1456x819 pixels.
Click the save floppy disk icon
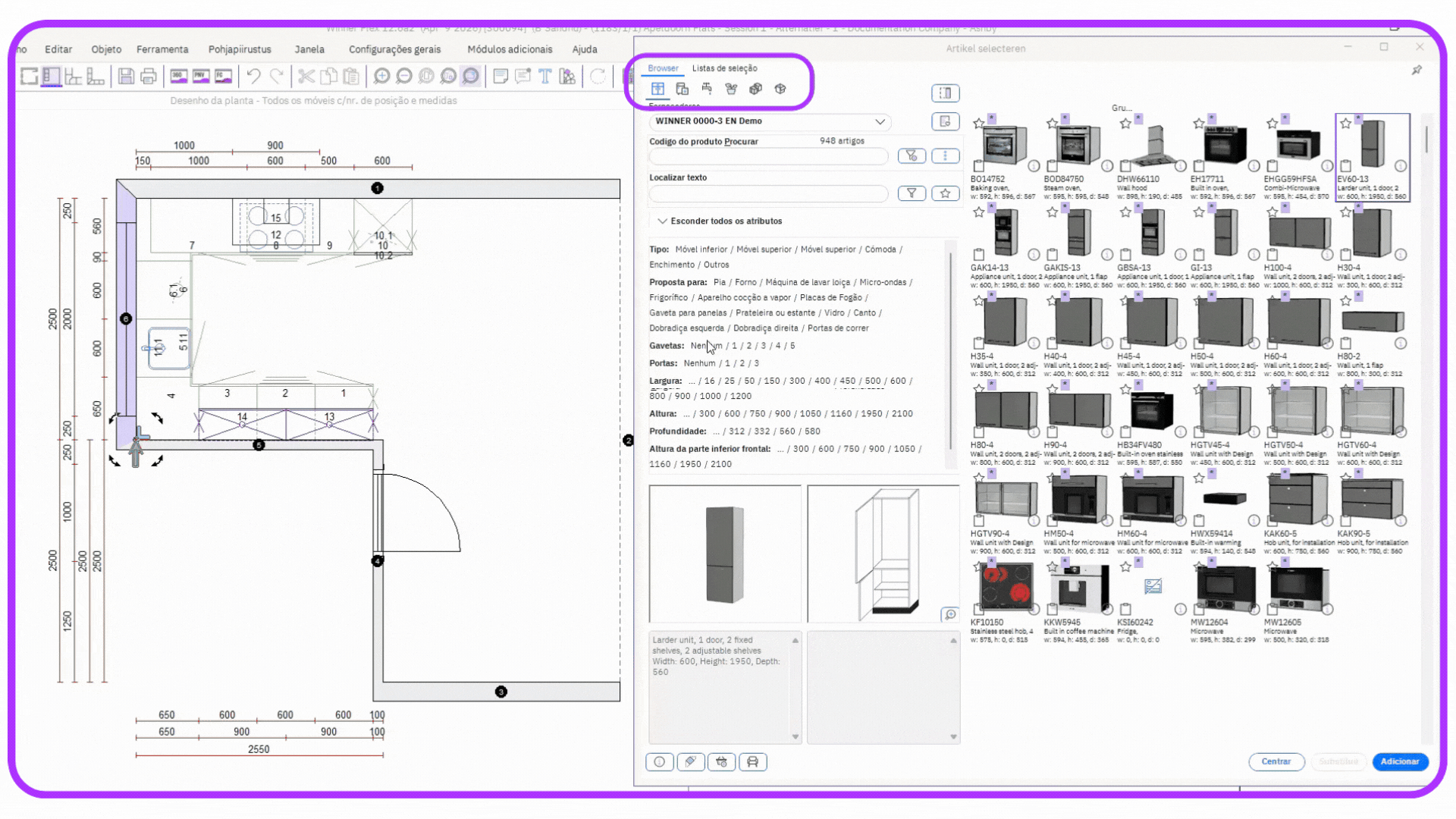[126, 76]
